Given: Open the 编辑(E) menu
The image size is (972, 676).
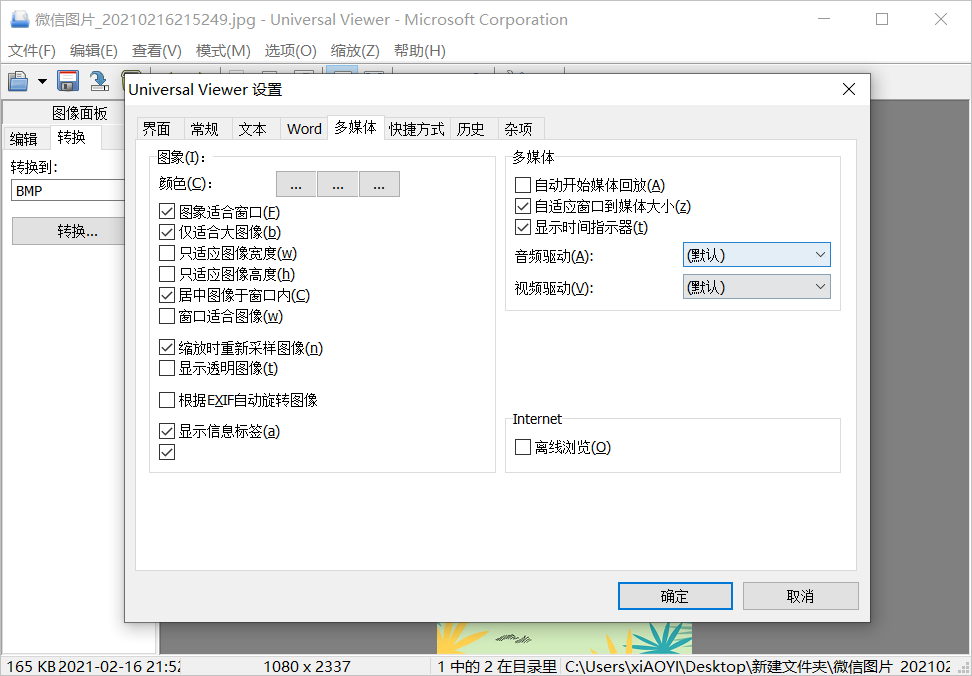Looking at the screenshot, I should pyautogui.click(x=94, y=51).
